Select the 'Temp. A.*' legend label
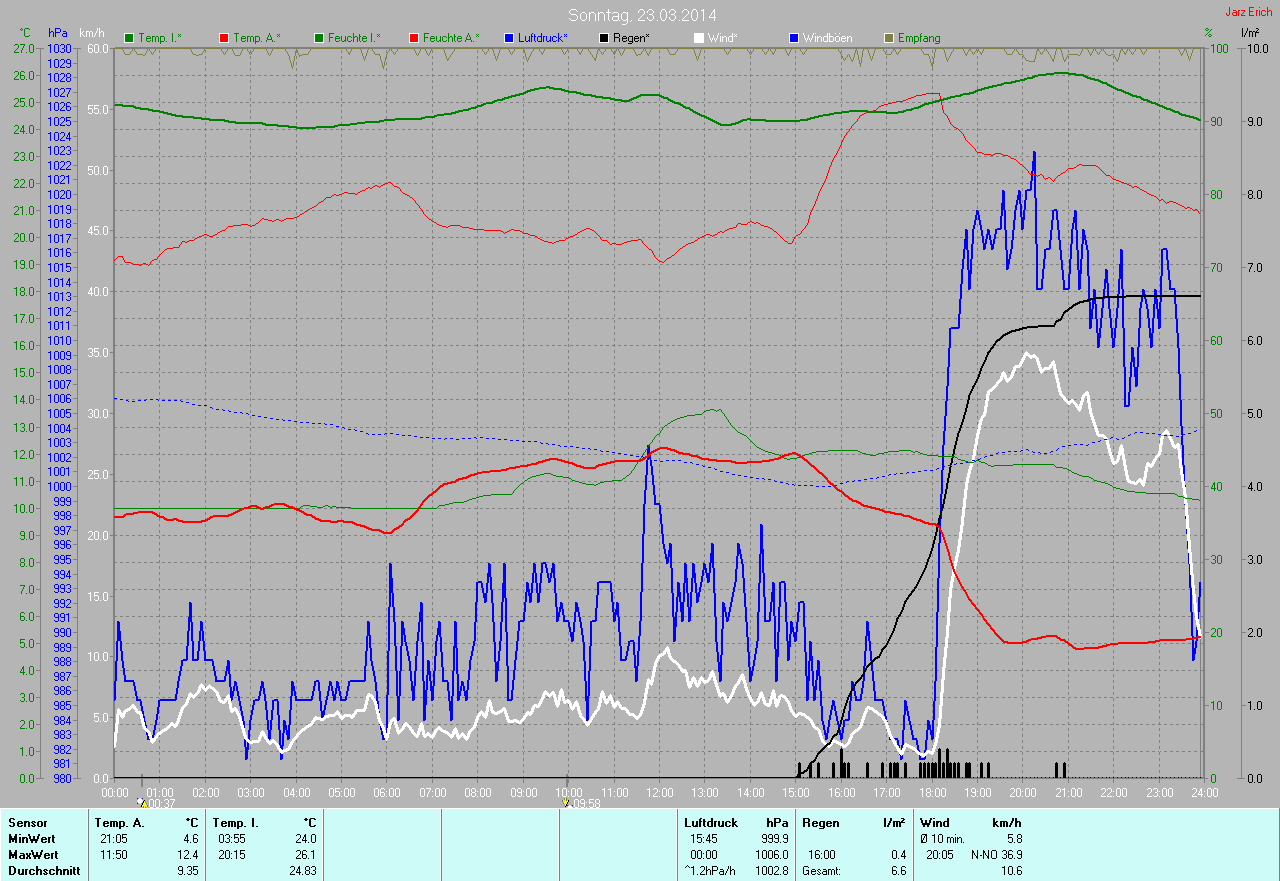The image size is (1280, 881). 256,38
